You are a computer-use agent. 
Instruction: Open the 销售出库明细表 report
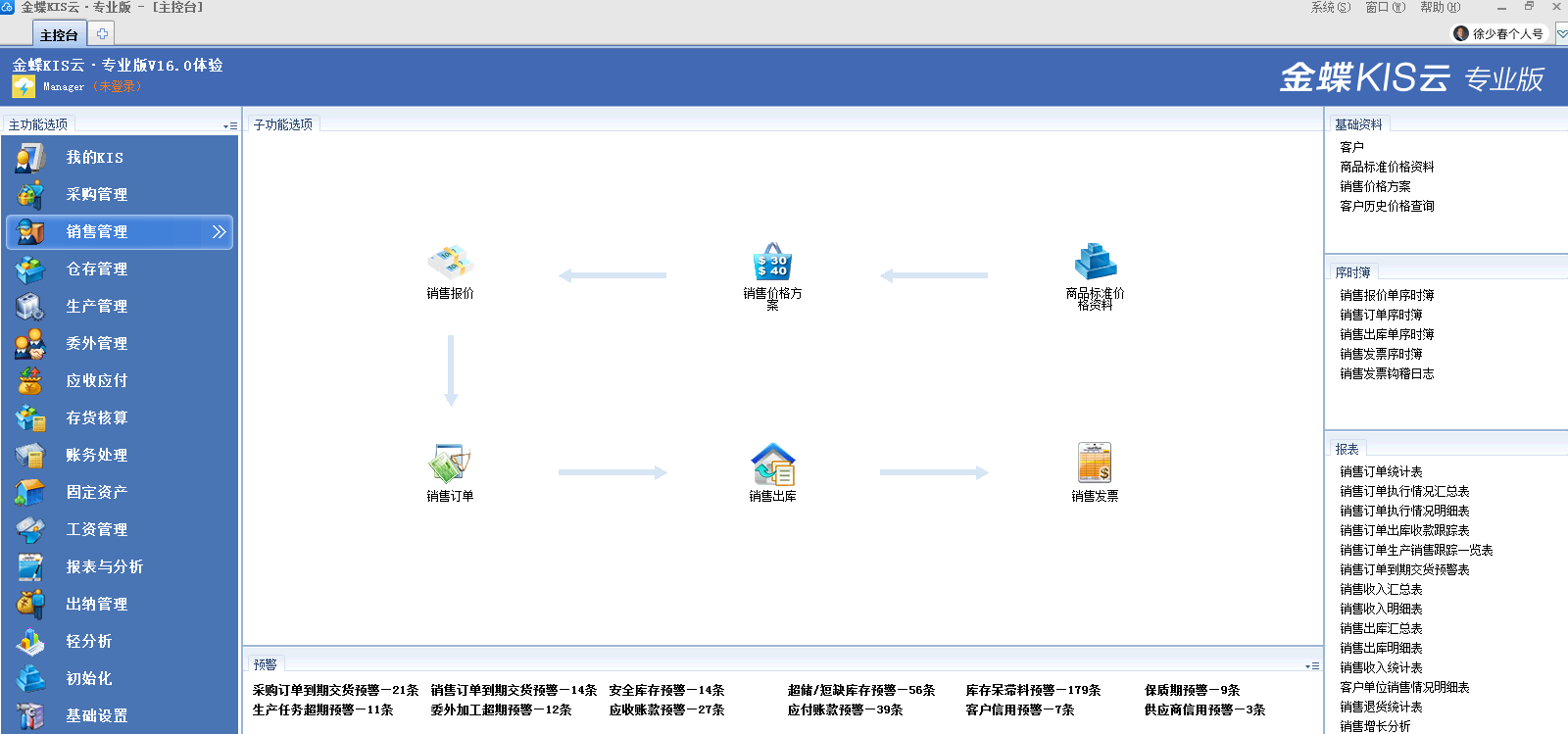click(x=1381, y=648)
